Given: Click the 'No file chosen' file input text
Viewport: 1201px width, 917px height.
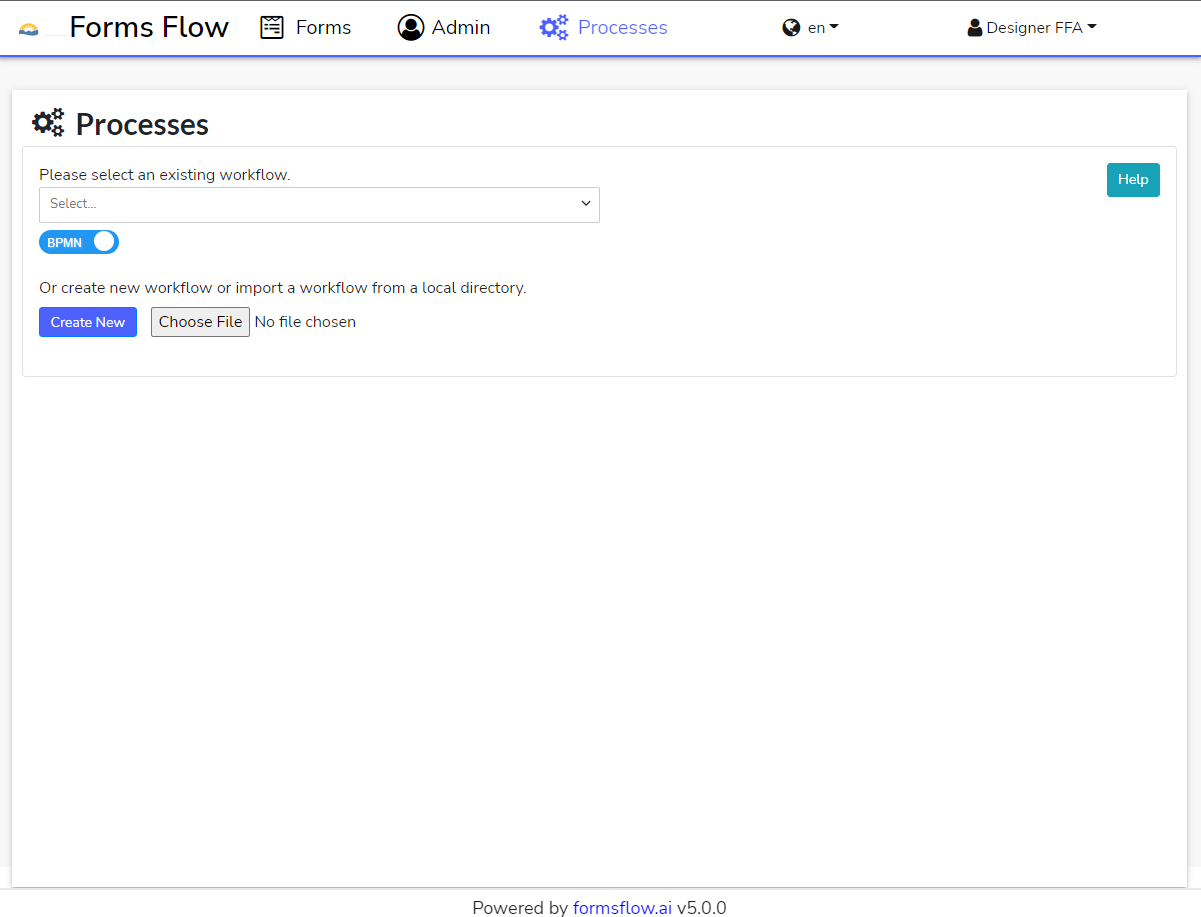Looking at the screenshot, I should coord(305,322).
